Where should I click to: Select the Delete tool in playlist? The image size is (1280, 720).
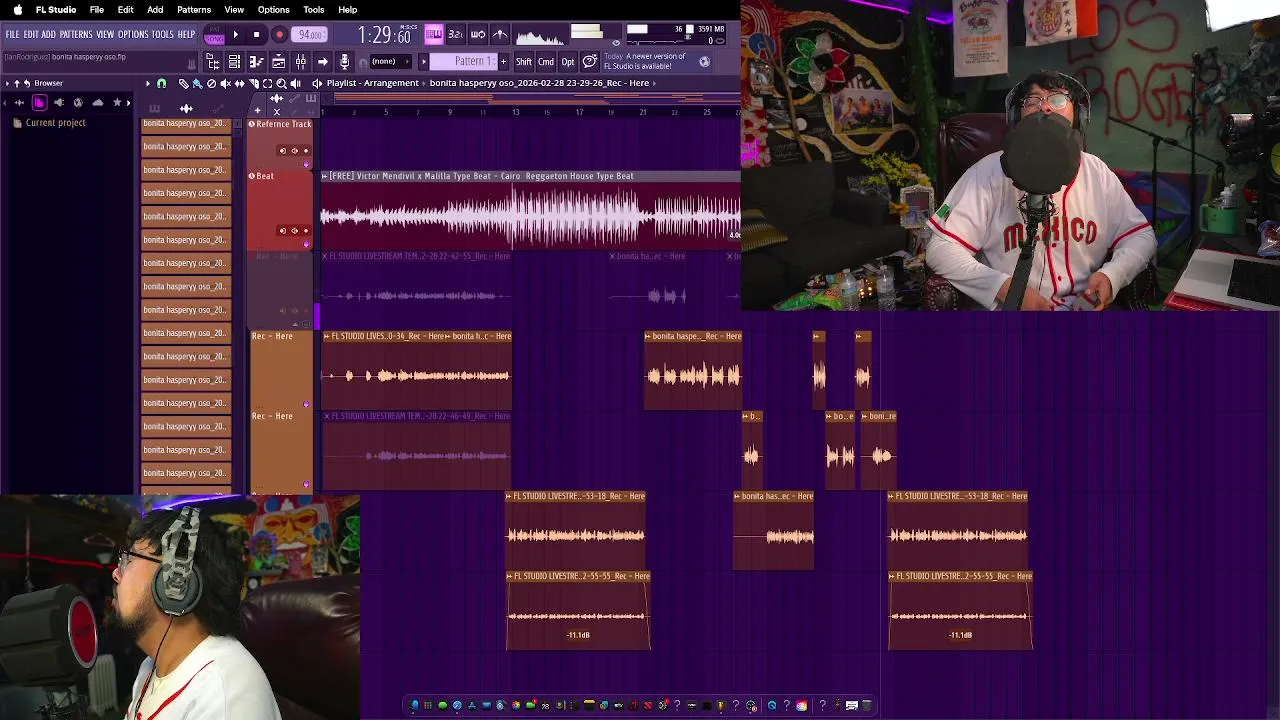(x=211, y=83)
